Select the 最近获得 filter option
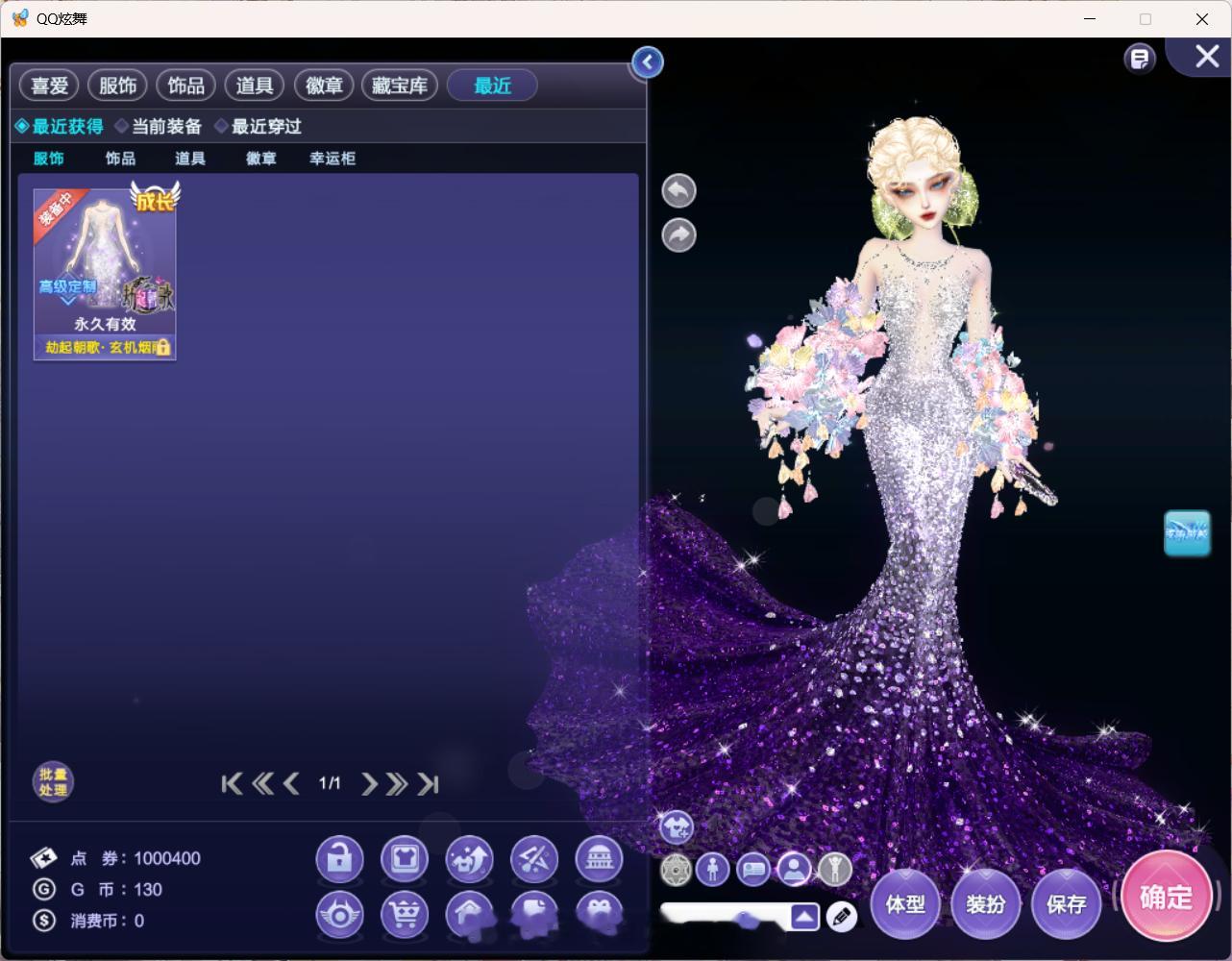 click(x=60, y=126)
